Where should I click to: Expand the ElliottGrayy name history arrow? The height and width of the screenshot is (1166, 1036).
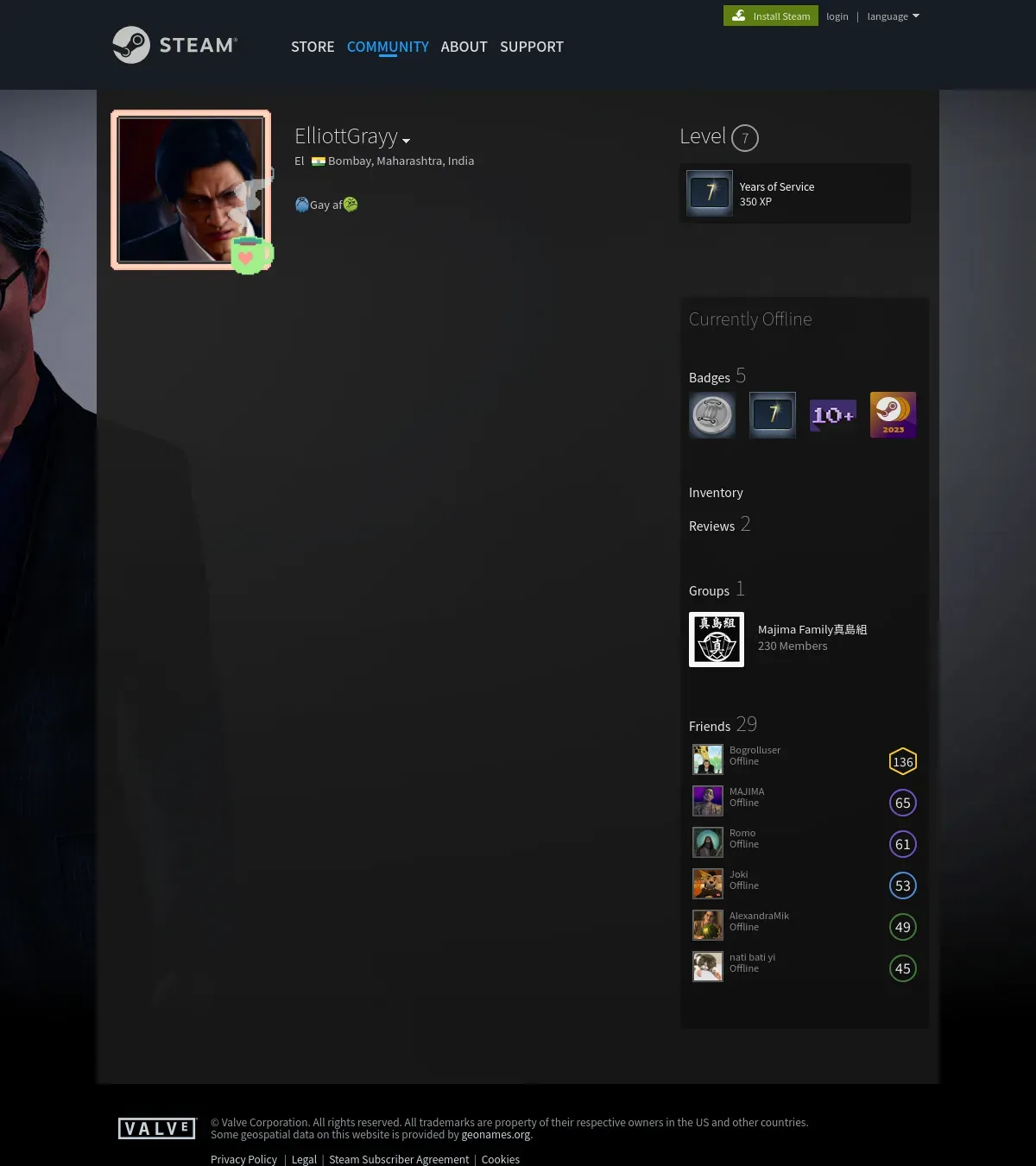click(406, 141)
